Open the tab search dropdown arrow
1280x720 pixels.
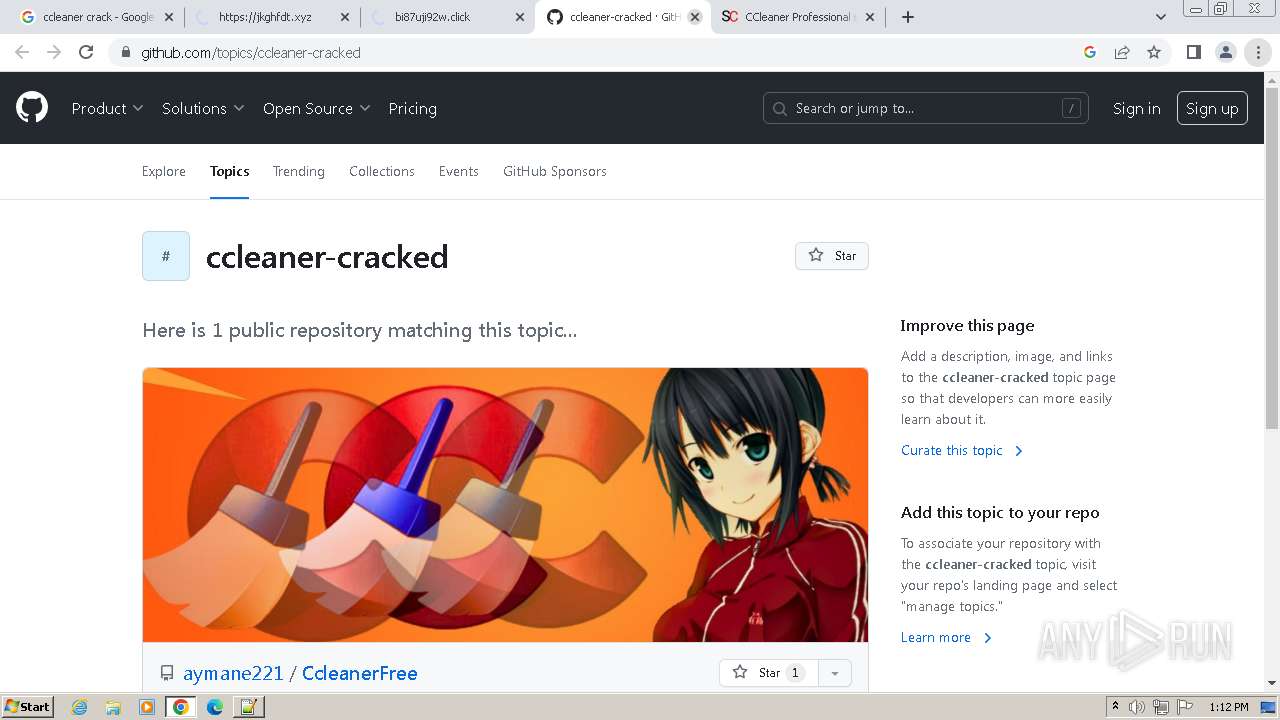coord(1160,17)
